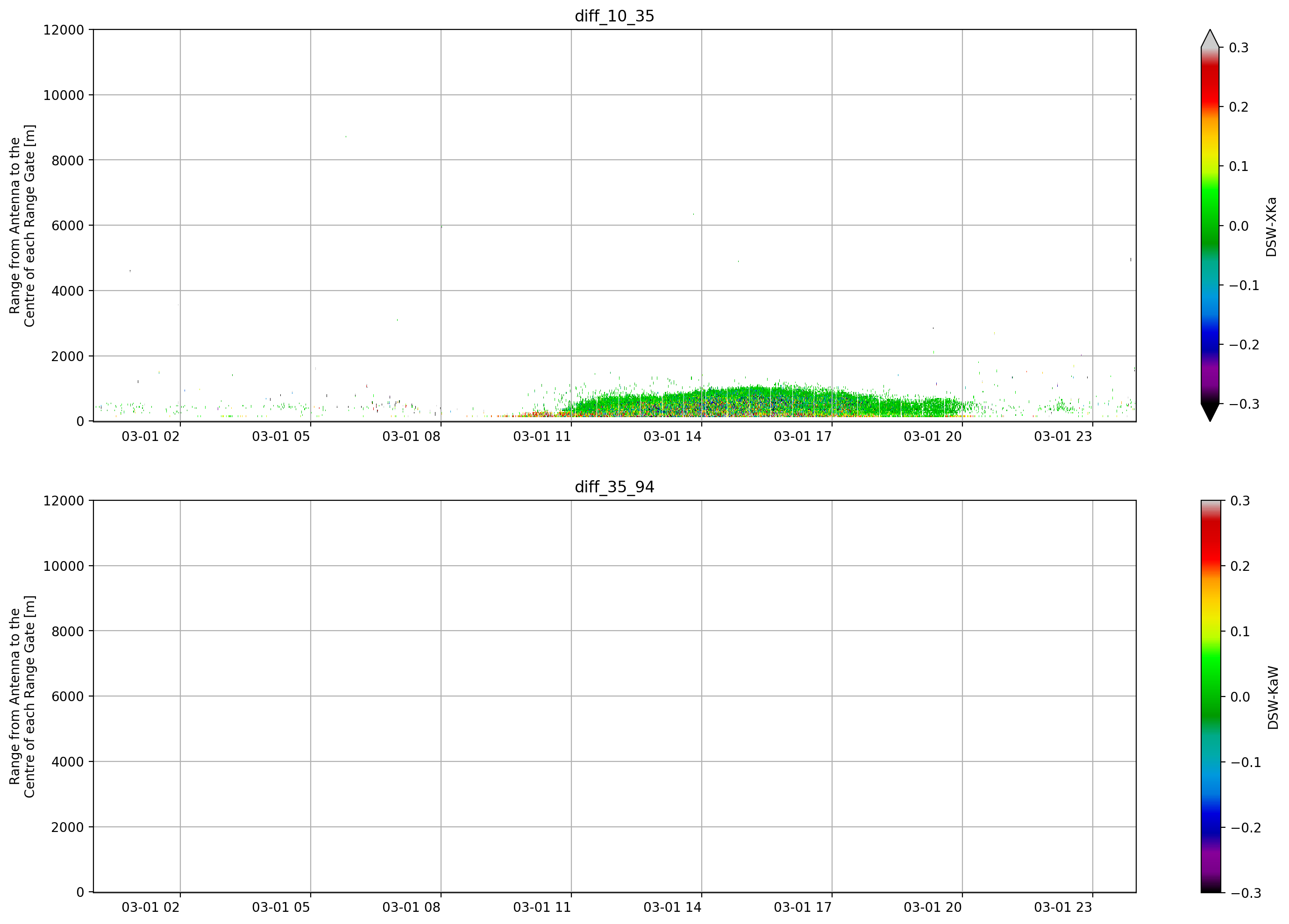This screenshot has width=1289, height=924.
Task: Click the 2000 tick label on the bottom plot
Action: (x=68, y=827)
